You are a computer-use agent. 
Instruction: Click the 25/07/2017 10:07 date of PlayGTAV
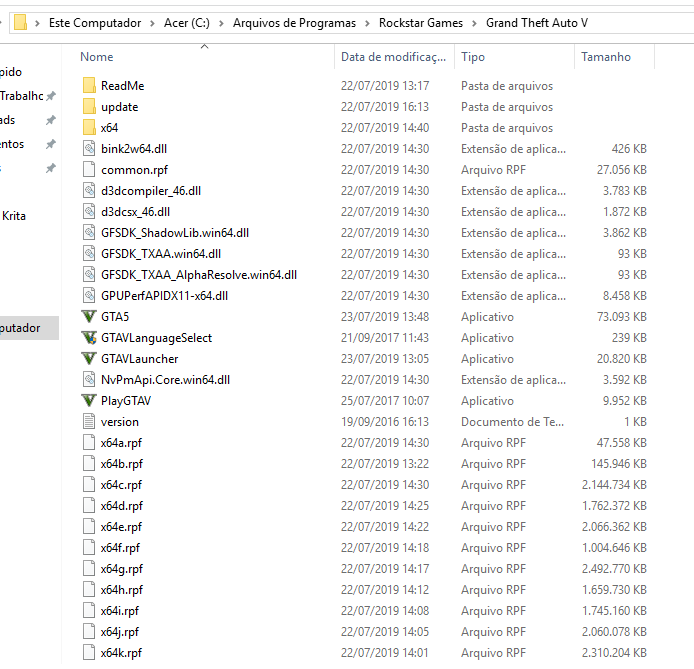click(x=385, y=401)
